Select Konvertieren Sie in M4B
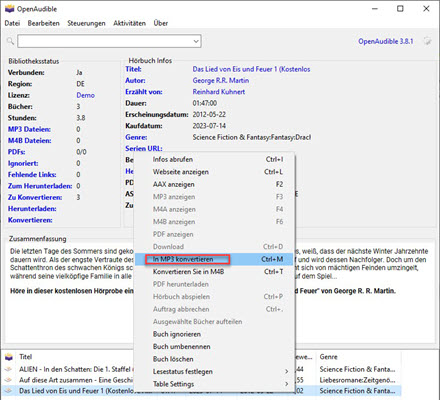This screenshot has width=440, height=400. (214, 272)
